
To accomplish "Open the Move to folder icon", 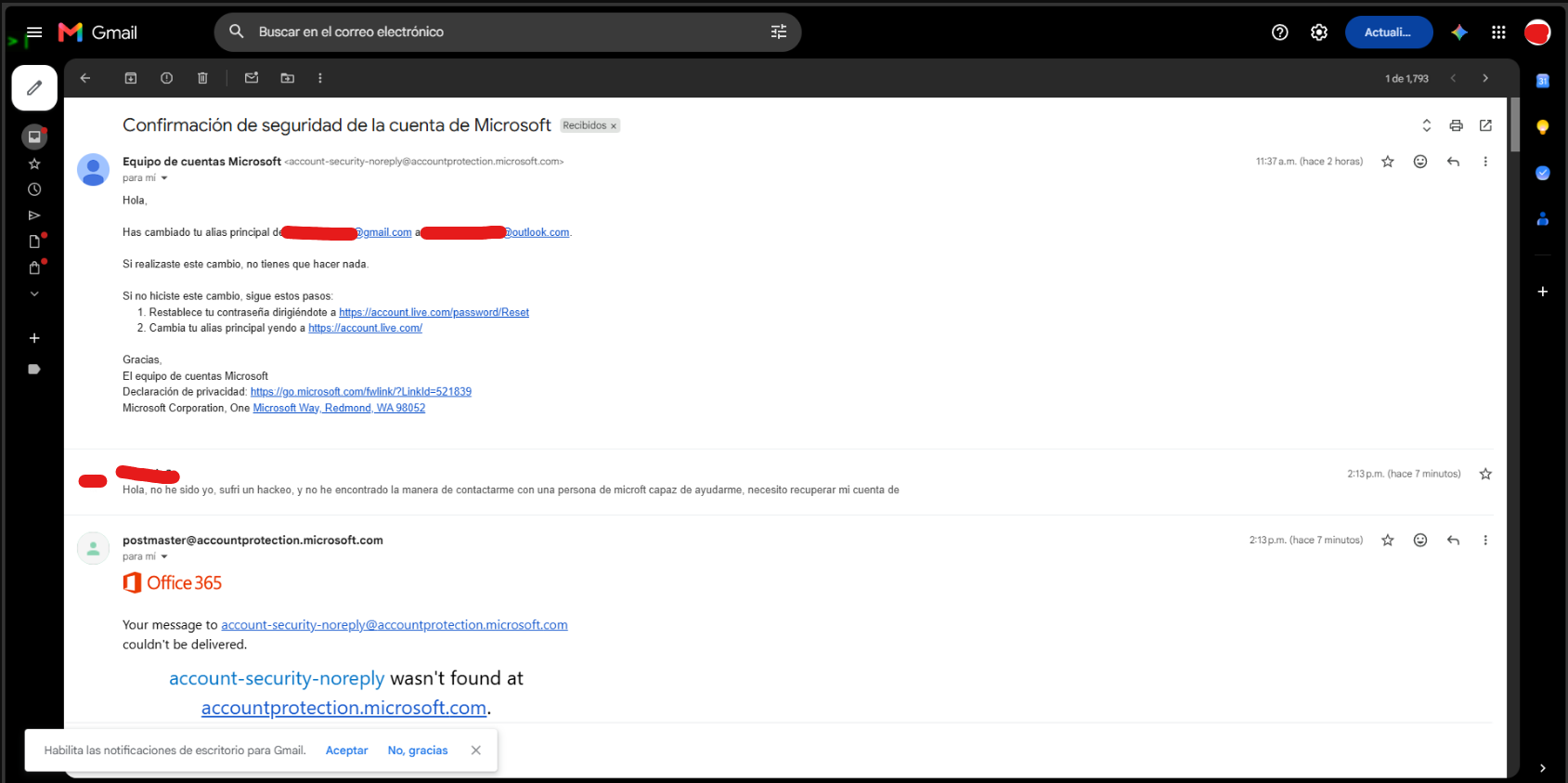I will pyautogui.click(x=288, y=78).
